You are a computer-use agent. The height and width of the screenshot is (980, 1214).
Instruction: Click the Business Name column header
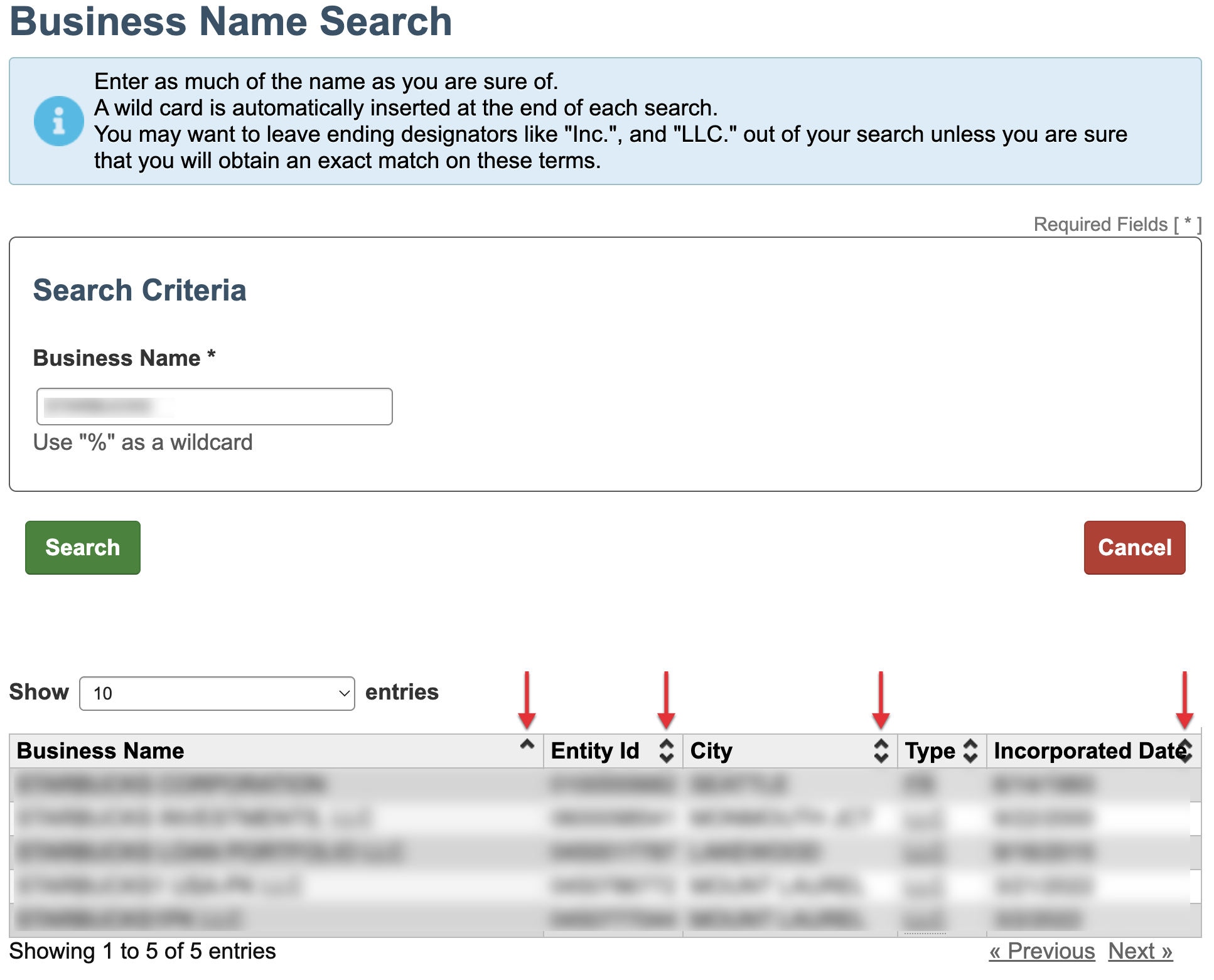100,751
